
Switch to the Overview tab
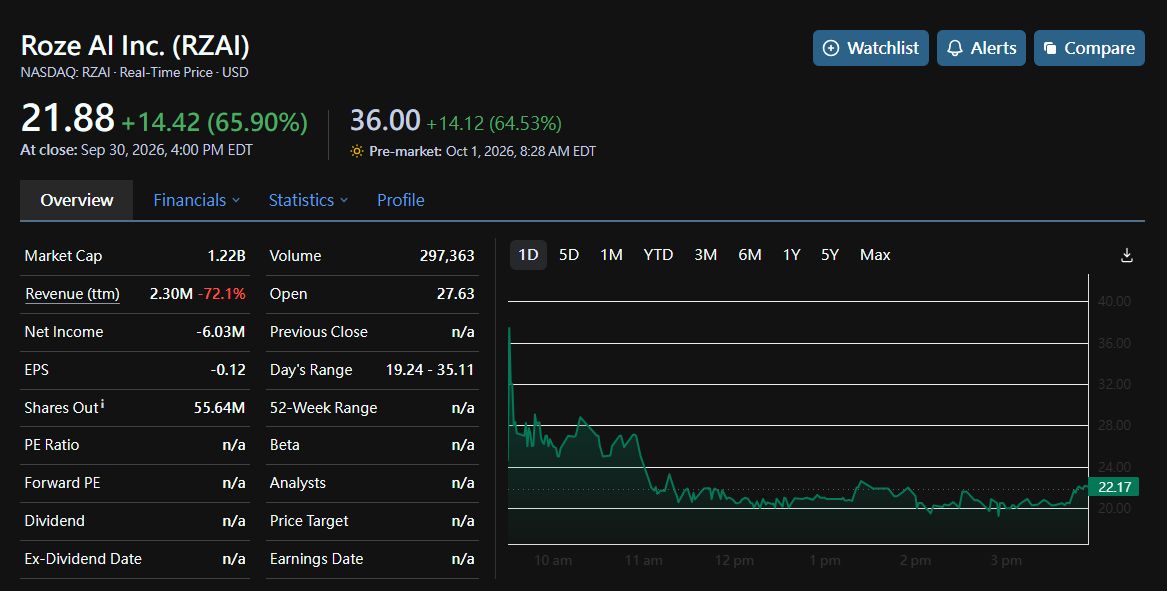(x=77, y=200)
